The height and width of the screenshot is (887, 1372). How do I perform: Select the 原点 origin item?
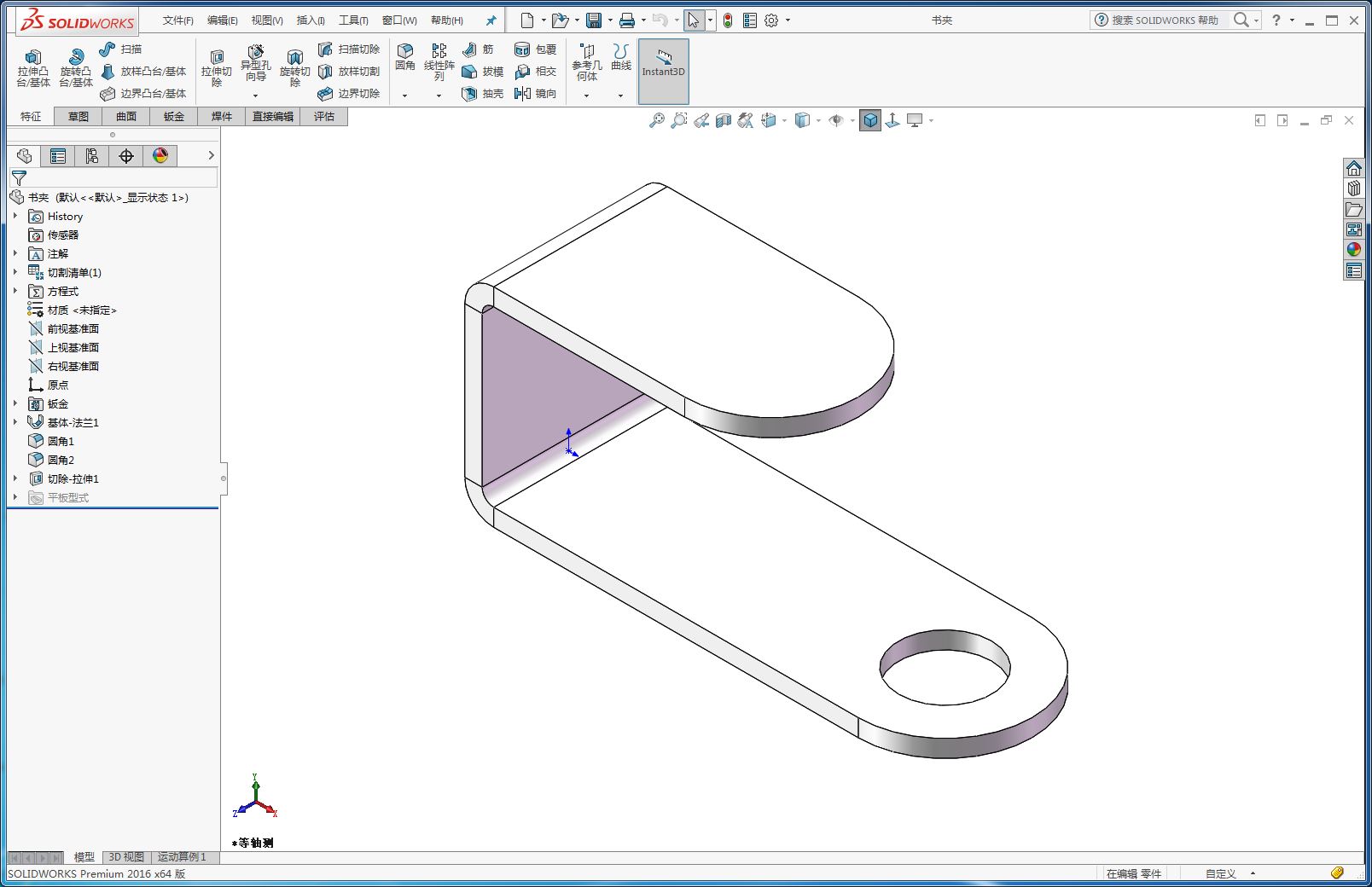click(x=49, y=386)
